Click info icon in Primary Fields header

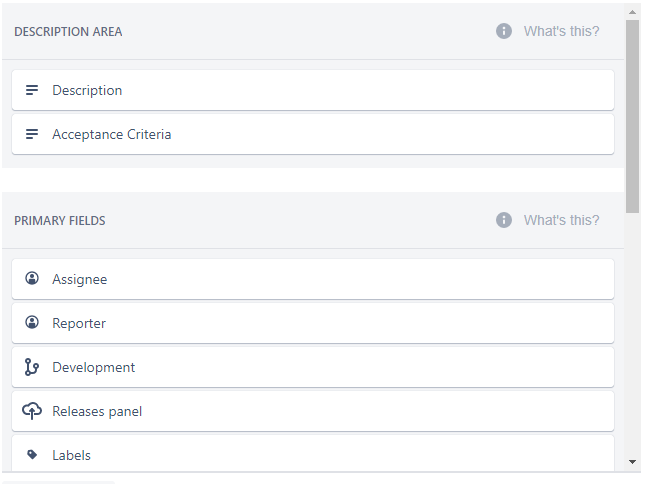point(504,220)
